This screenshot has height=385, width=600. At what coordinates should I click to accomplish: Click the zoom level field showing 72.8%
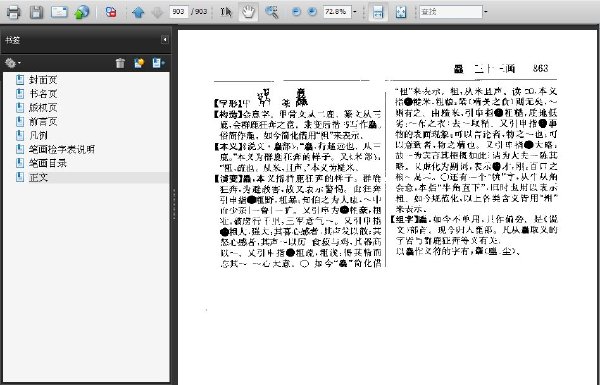pos(337,12)
